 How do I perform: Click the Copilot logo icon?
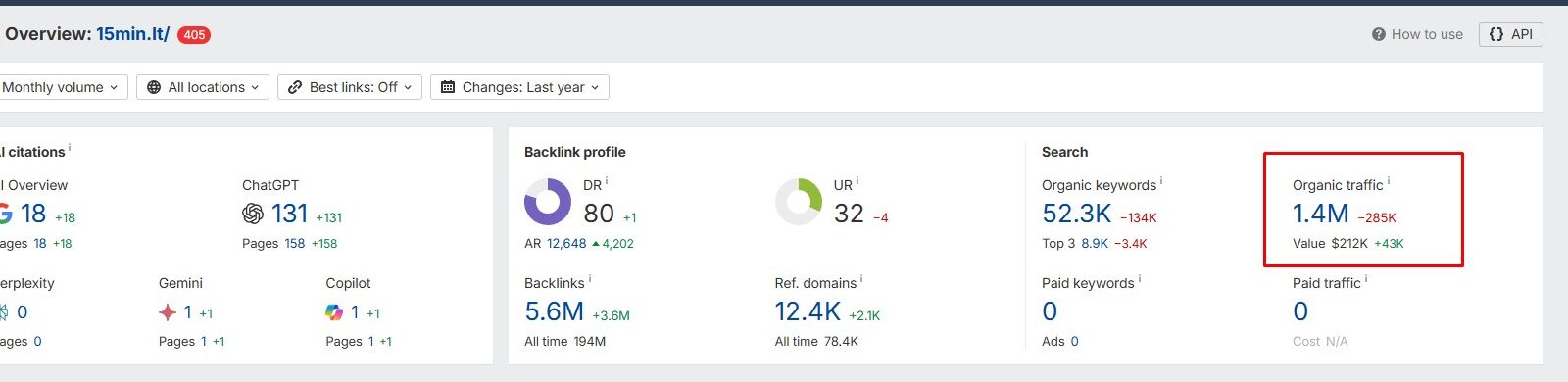click(x=334, y=312)
